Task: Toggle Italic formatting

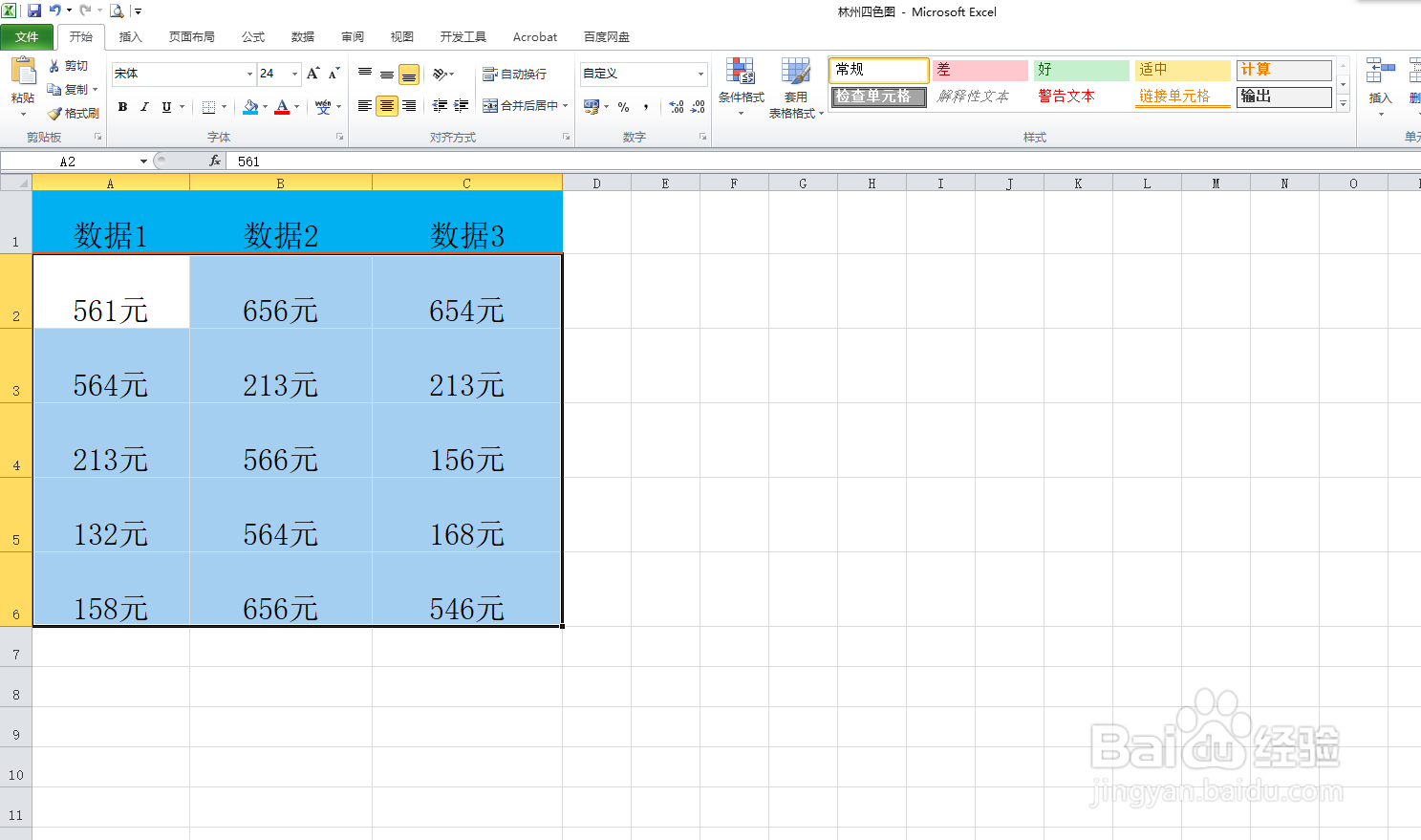Action: pyautogui.click(x=144, y=107)
